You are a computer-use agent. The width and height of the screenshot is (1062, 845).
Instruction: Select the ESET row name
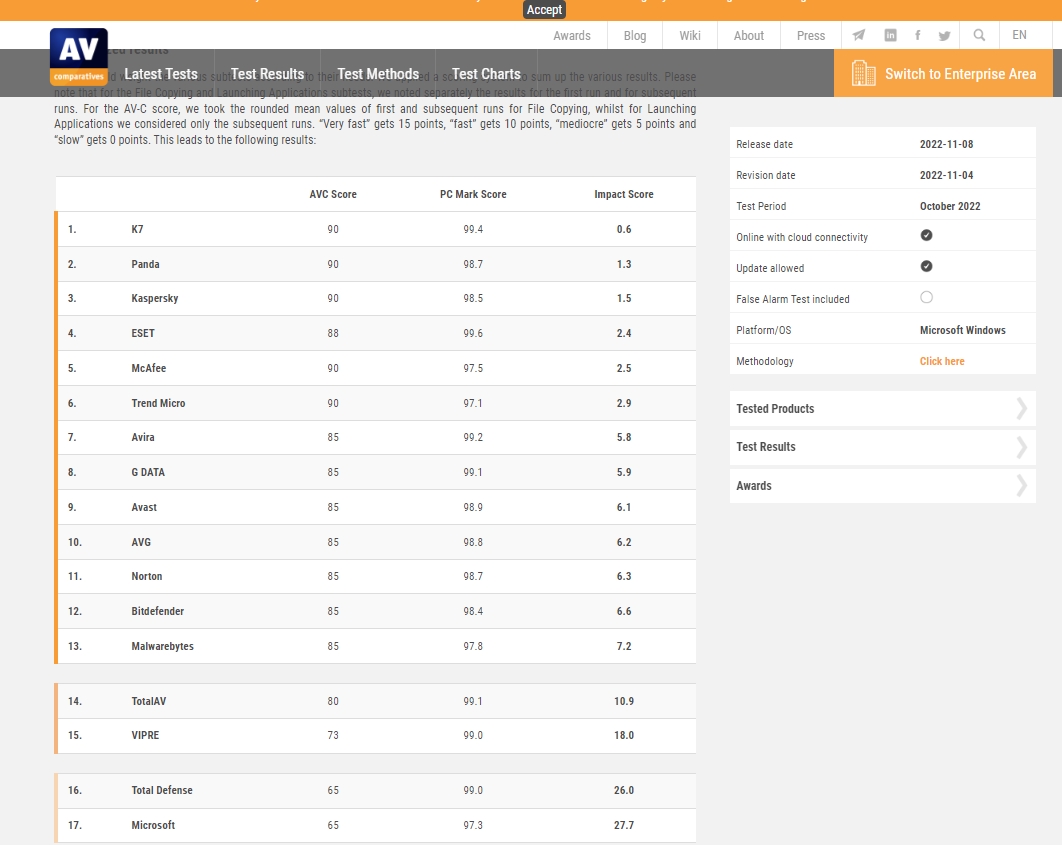143,333
